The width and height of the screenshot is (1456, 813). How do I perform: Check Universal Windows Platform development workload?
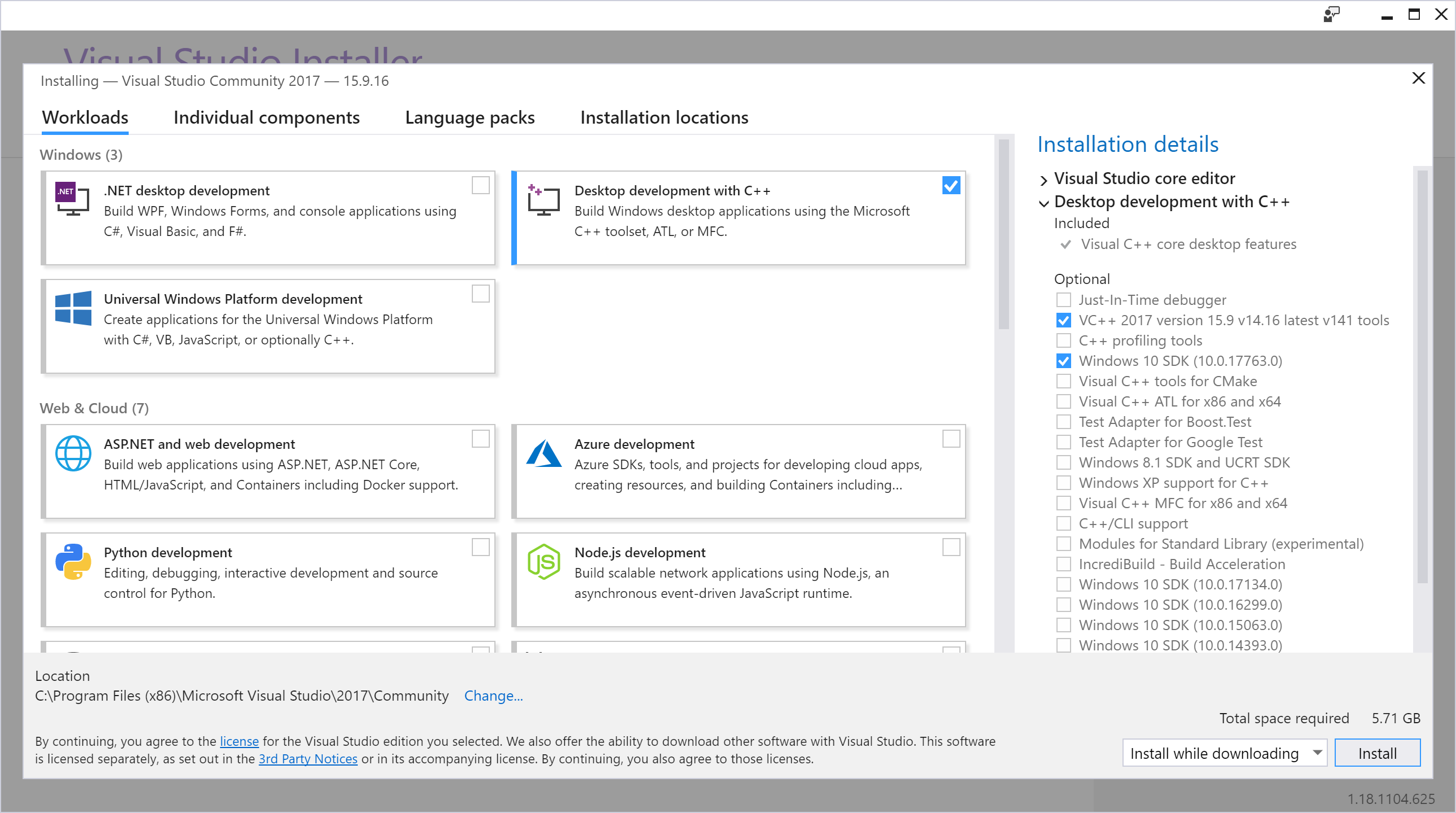(x=480, y=294)
